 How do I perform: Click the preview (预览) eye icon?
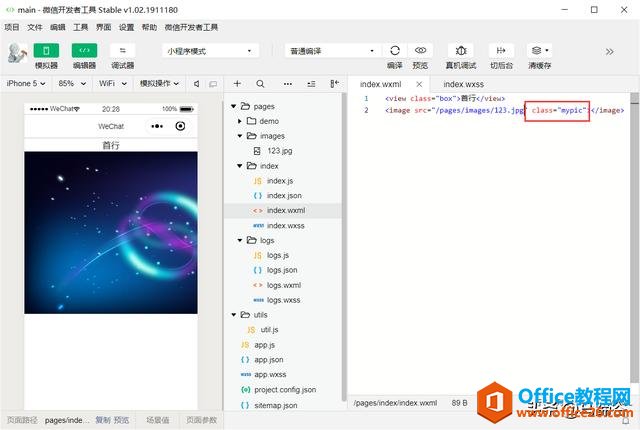pos(420,50)
